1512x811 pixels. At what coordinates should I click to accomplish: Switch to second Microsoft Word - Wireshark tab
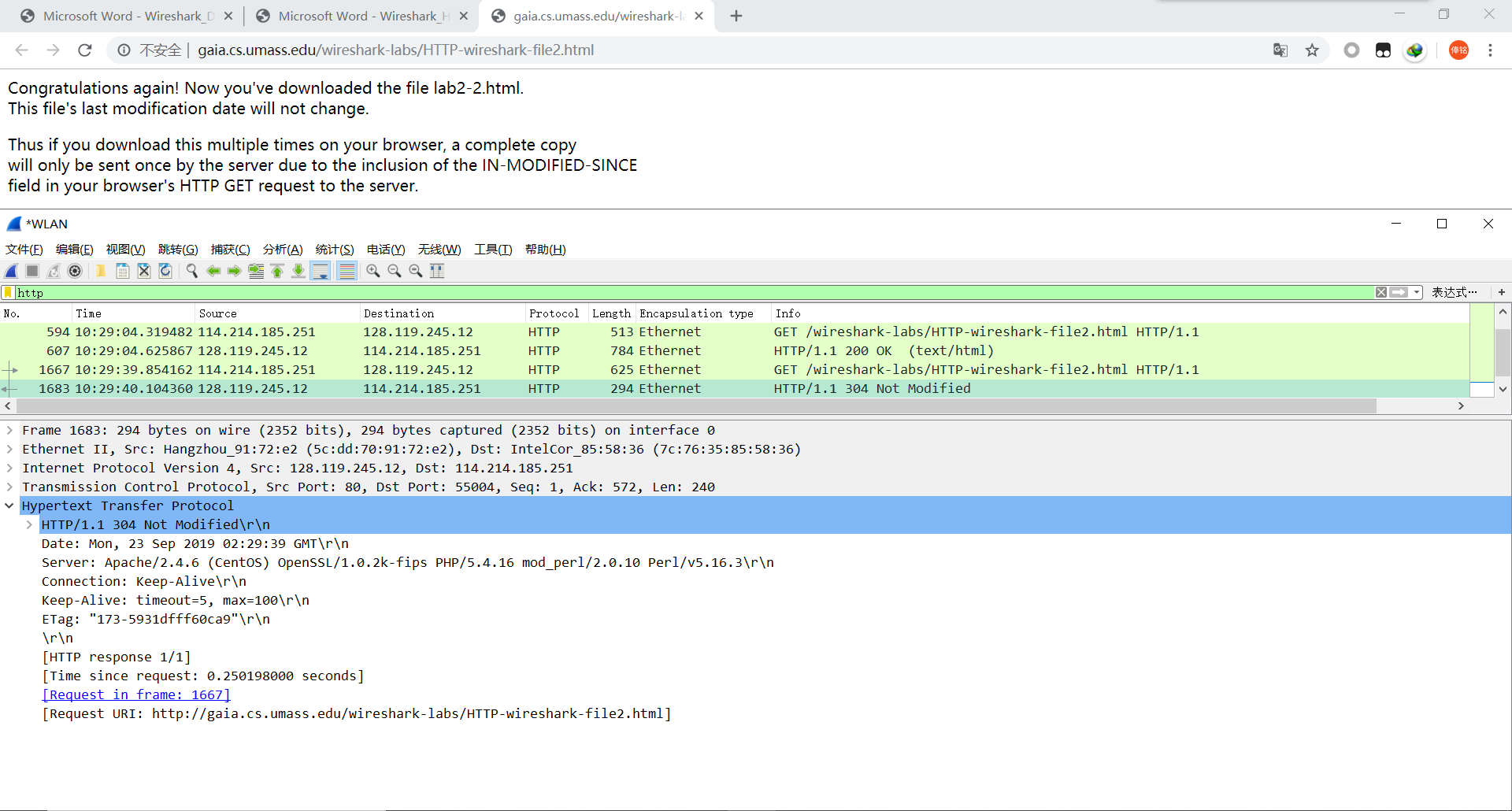361,16
